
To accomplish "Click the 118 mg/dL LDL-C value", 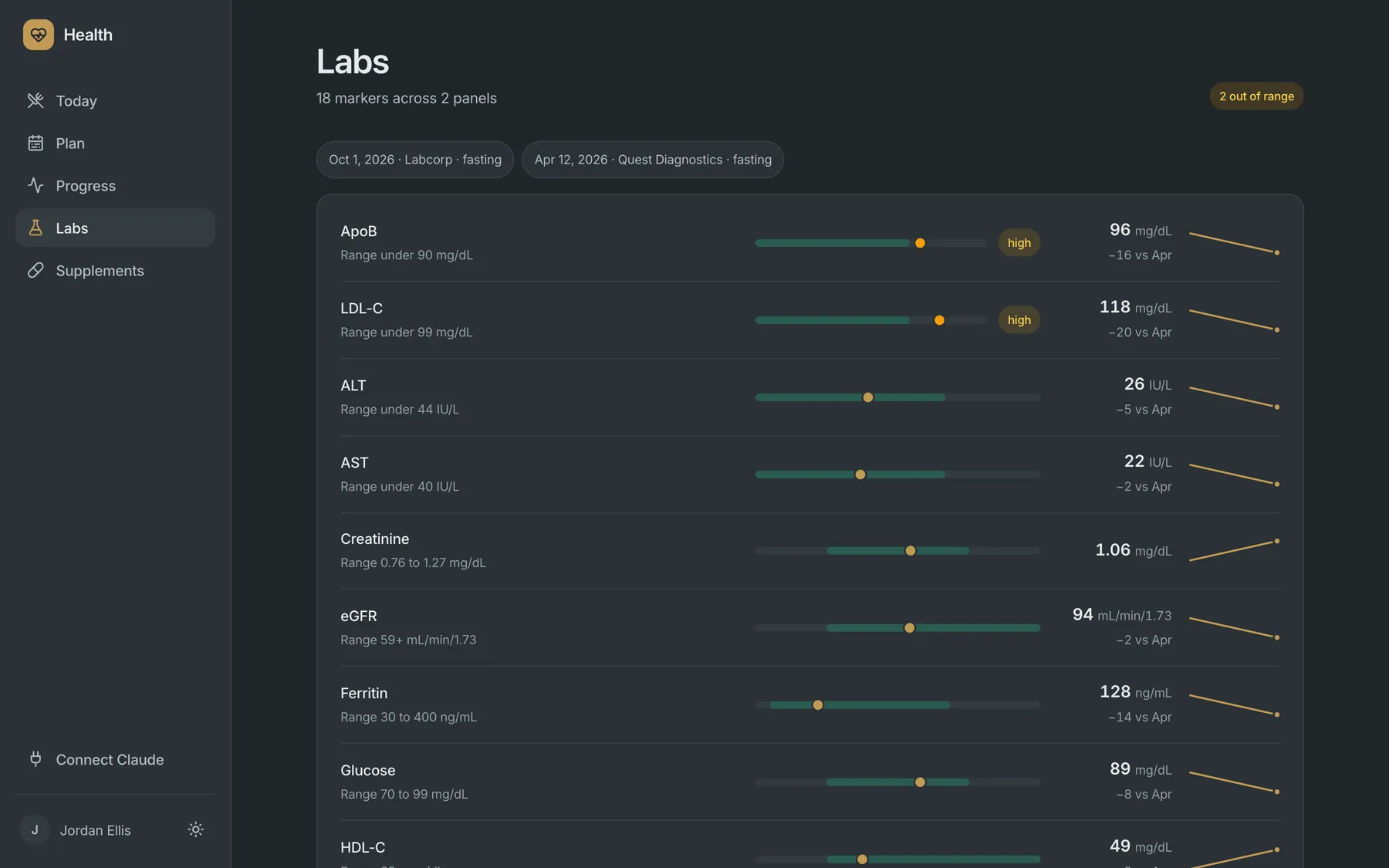I will (1135, 307).
